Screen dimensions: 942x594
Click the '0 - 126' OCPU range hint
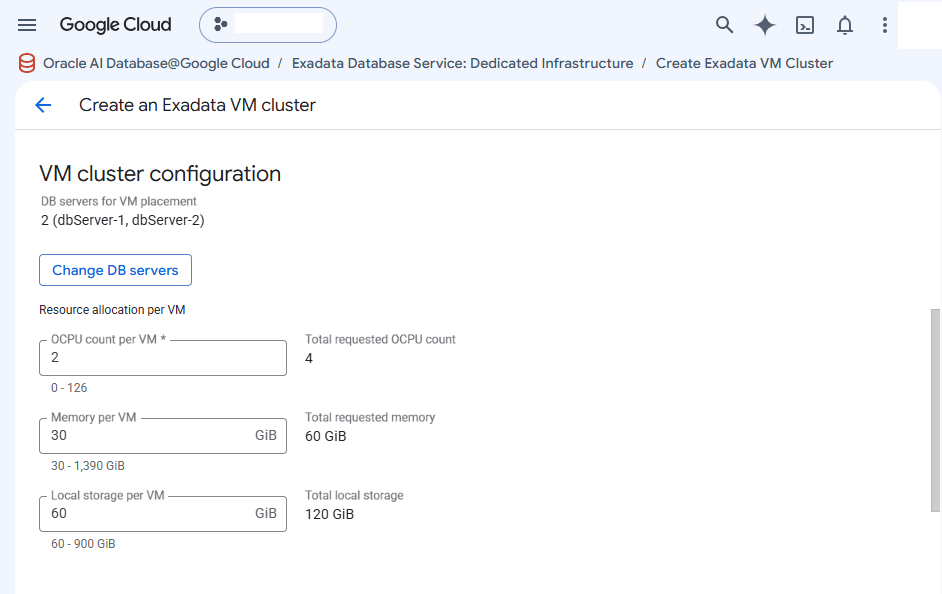click(69, 388)
